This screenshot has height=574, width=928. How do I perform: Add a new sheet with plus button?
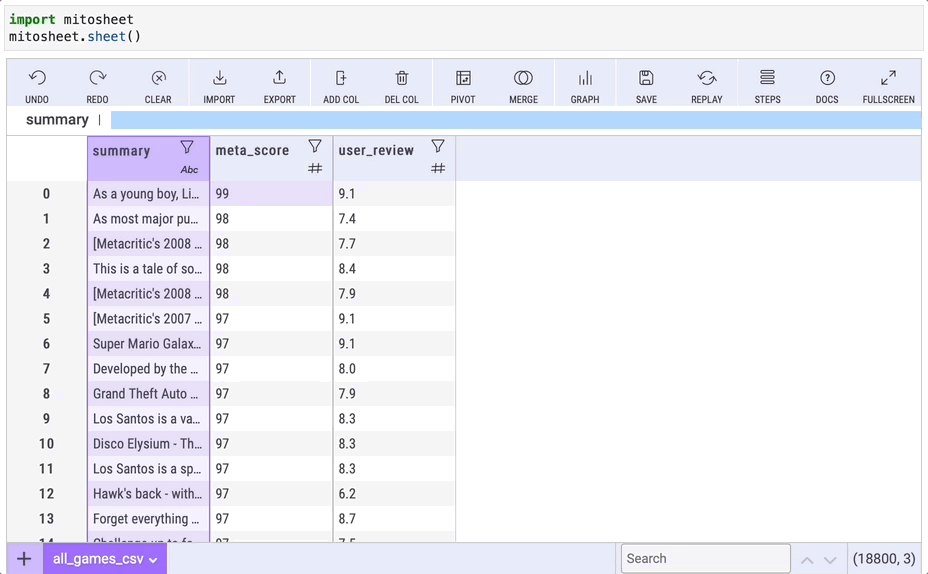click(24, 559)
